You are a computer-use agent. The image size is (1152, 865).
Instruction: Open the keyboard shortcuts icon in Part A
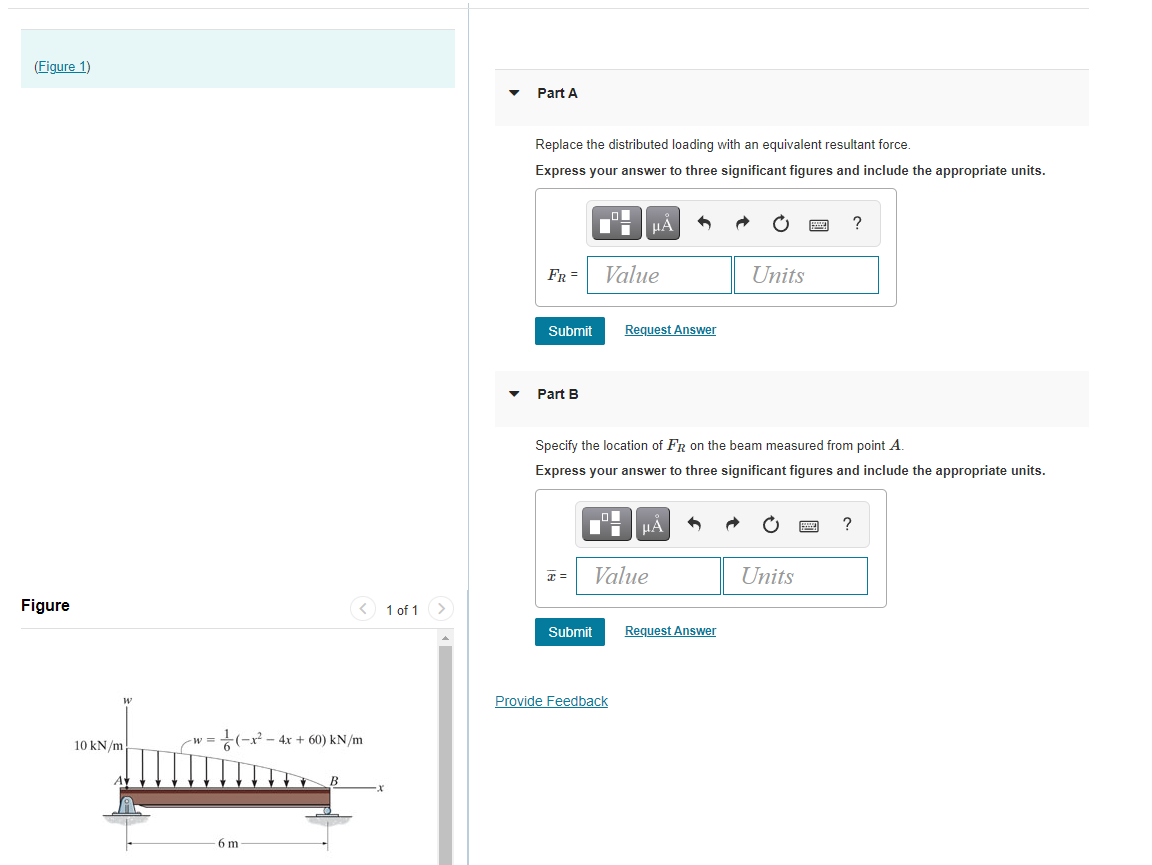[818, 224]
